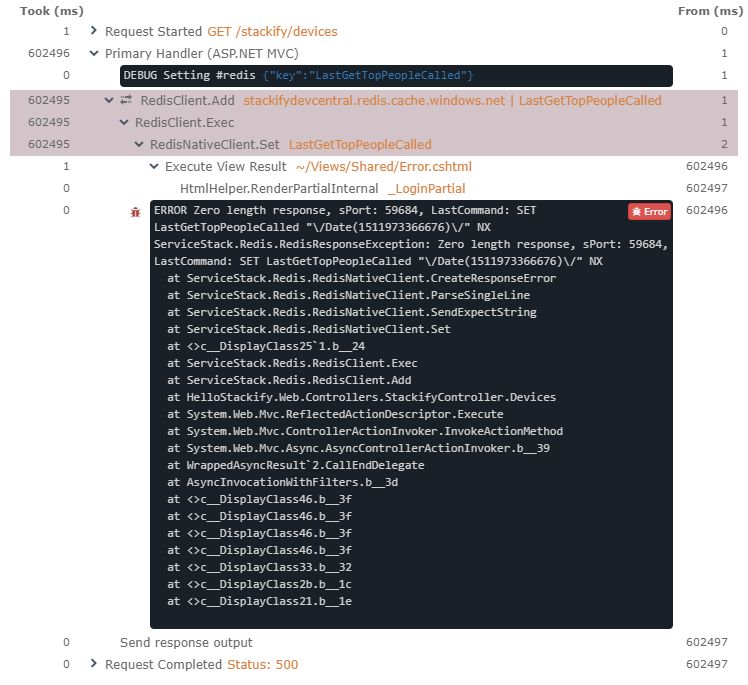Image resolution: width=748 pixels, height=685 pixels.
Task: Collapse the RedisNativeClient.Set row chevron
Action: pyautogui.click(x=139, y=144)
